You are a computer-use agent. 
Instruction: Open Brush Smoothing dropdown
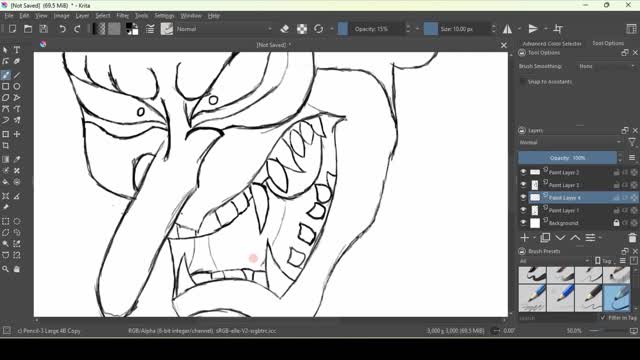pos(607,66)
